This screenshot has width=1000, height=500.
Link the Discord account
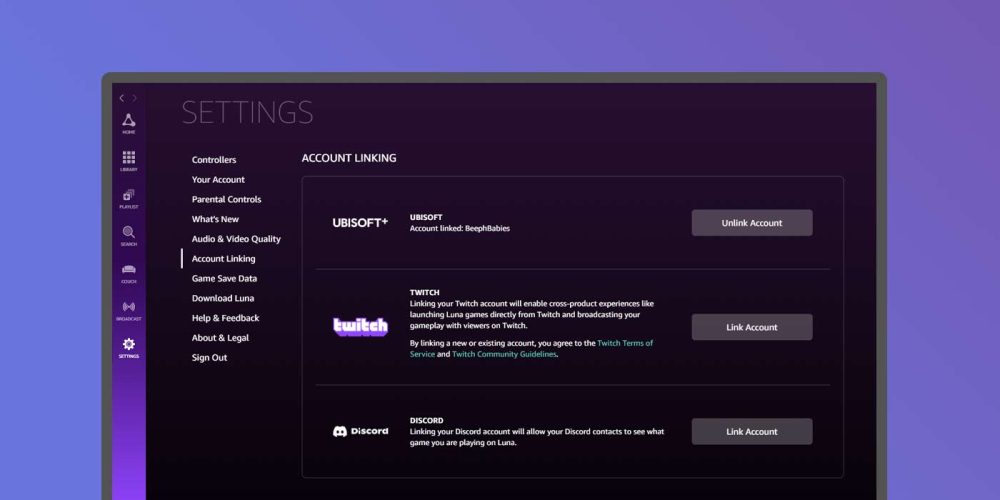pyautogui.click(x=751, y=431)
